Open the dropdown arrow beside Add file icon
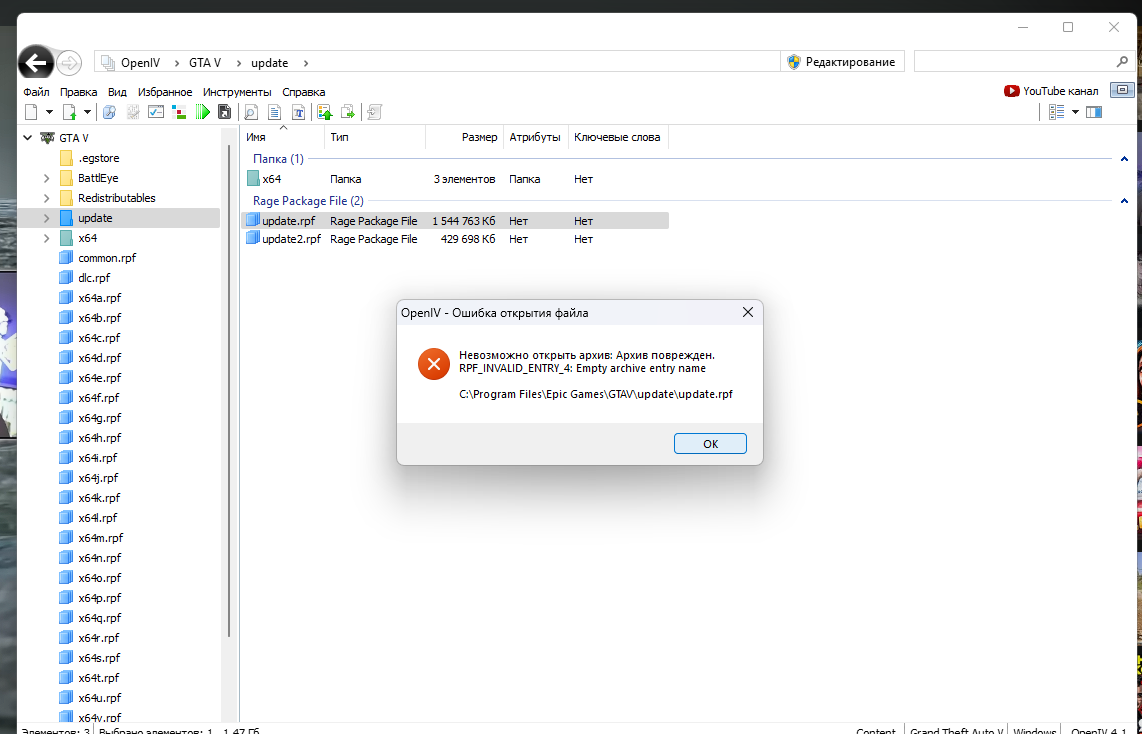Image resolution: width=1142 pixels, height=734 pixels. click(87, 112)
